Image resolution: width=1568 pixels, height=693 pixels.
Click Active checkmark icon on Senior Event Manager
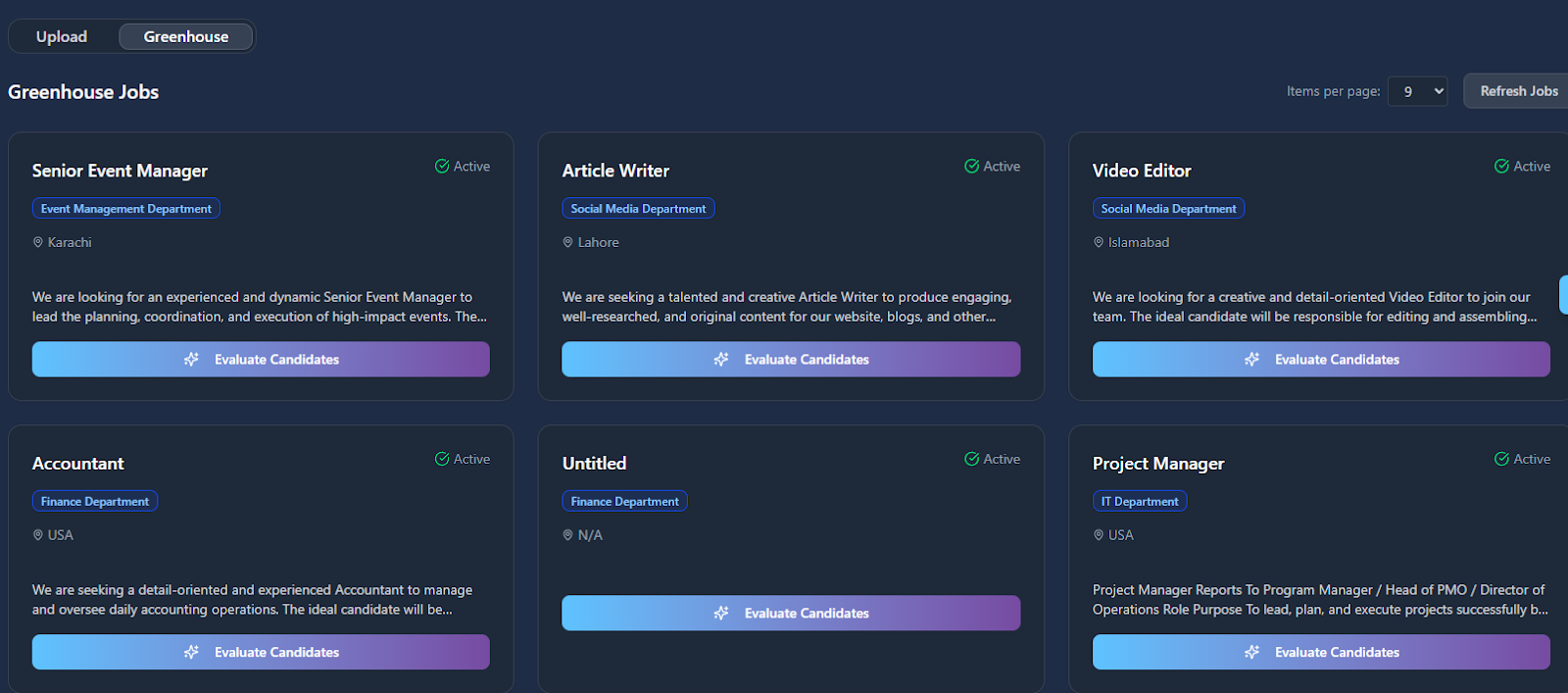click(x=442, y=167)
